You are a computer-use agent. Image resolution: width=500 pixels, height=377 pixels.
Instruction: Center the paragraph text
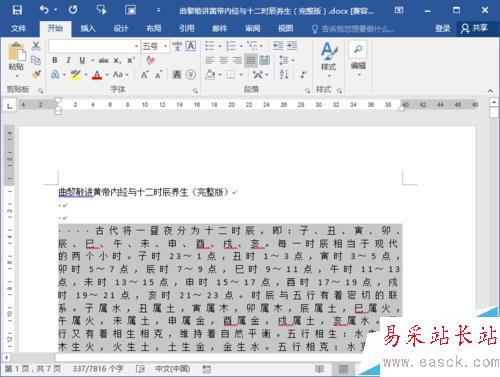point(223,60)
